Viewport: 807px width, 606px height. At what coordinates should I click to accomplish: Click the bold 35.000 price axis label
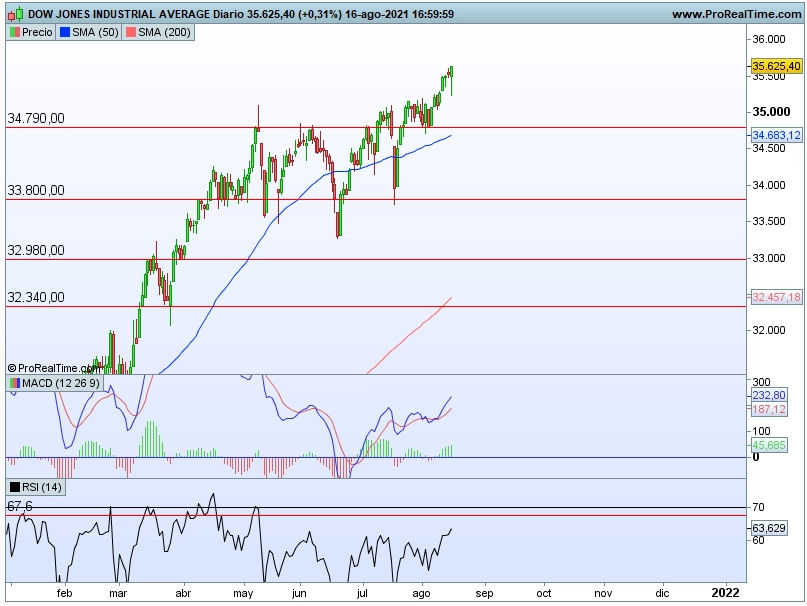pyautogui.click(x=771, y=112)
